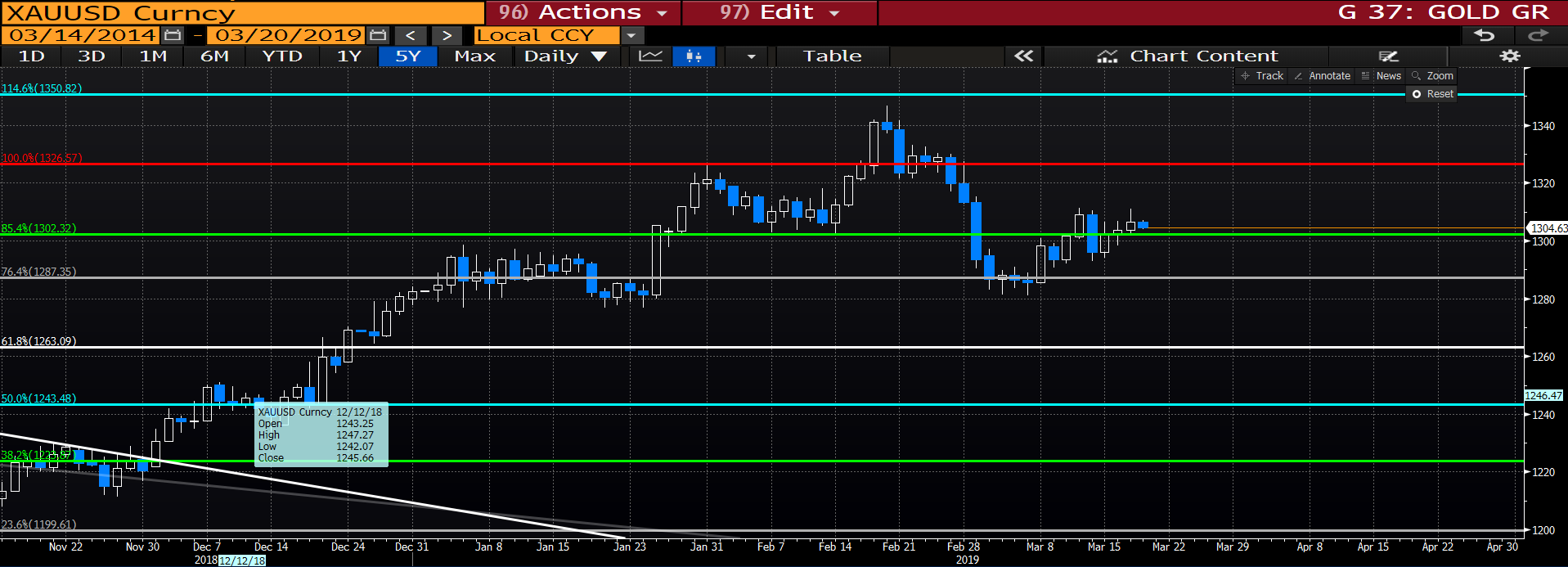Switch to candlestick chart view
This screenshot has height=567, width=1568.
[694, 56]
